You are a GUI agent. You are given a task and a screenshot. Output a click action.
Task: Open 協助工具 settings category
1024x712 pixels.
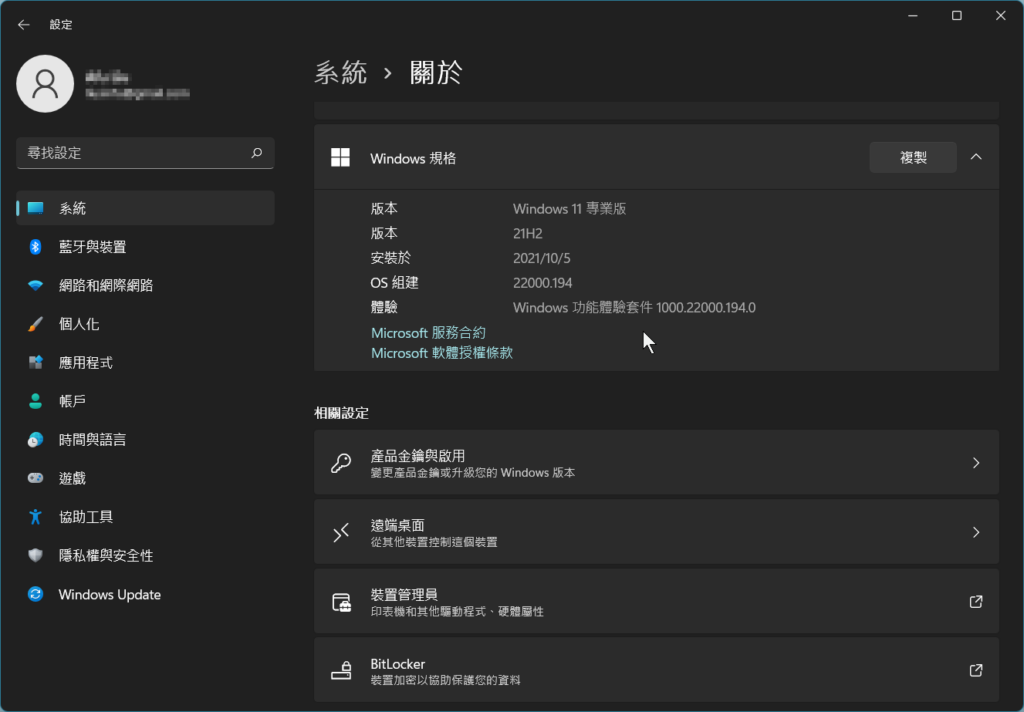145,517
